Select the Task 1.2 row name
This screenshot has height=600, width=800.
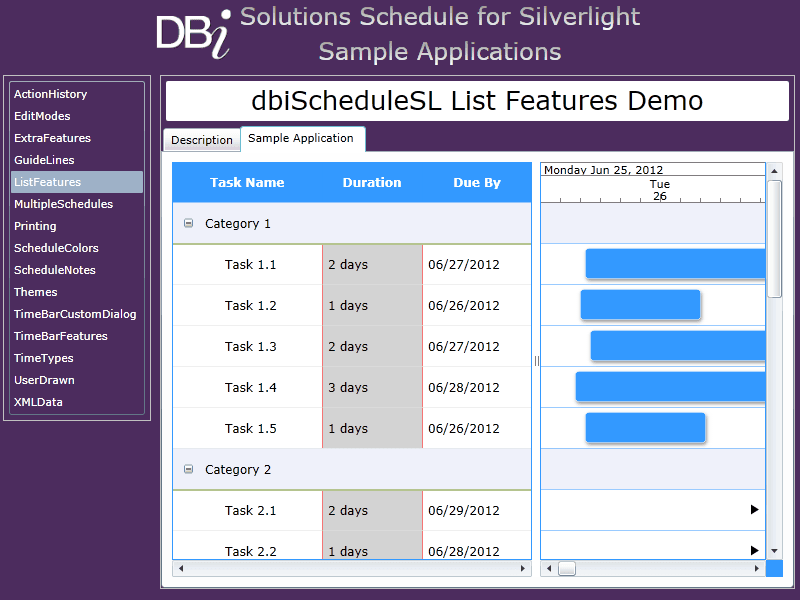click(251, 306)
